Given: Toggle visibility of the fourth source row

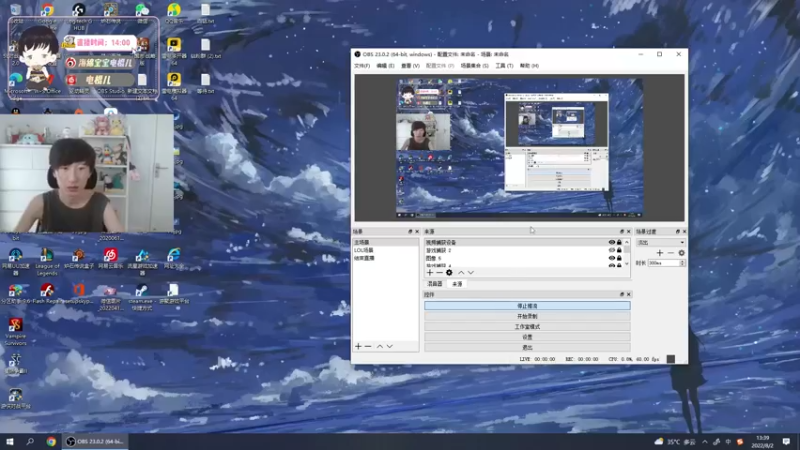Looking at the screenshot, I should [x=612, y=265].
